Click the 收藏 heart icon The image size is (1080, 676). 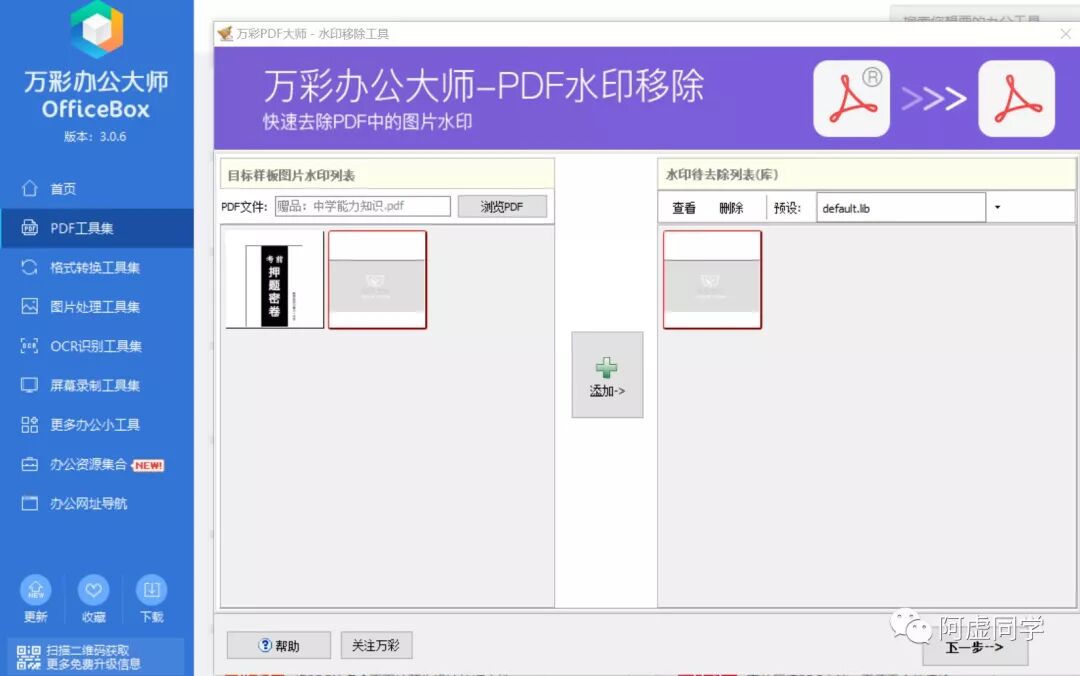[94, 590]
